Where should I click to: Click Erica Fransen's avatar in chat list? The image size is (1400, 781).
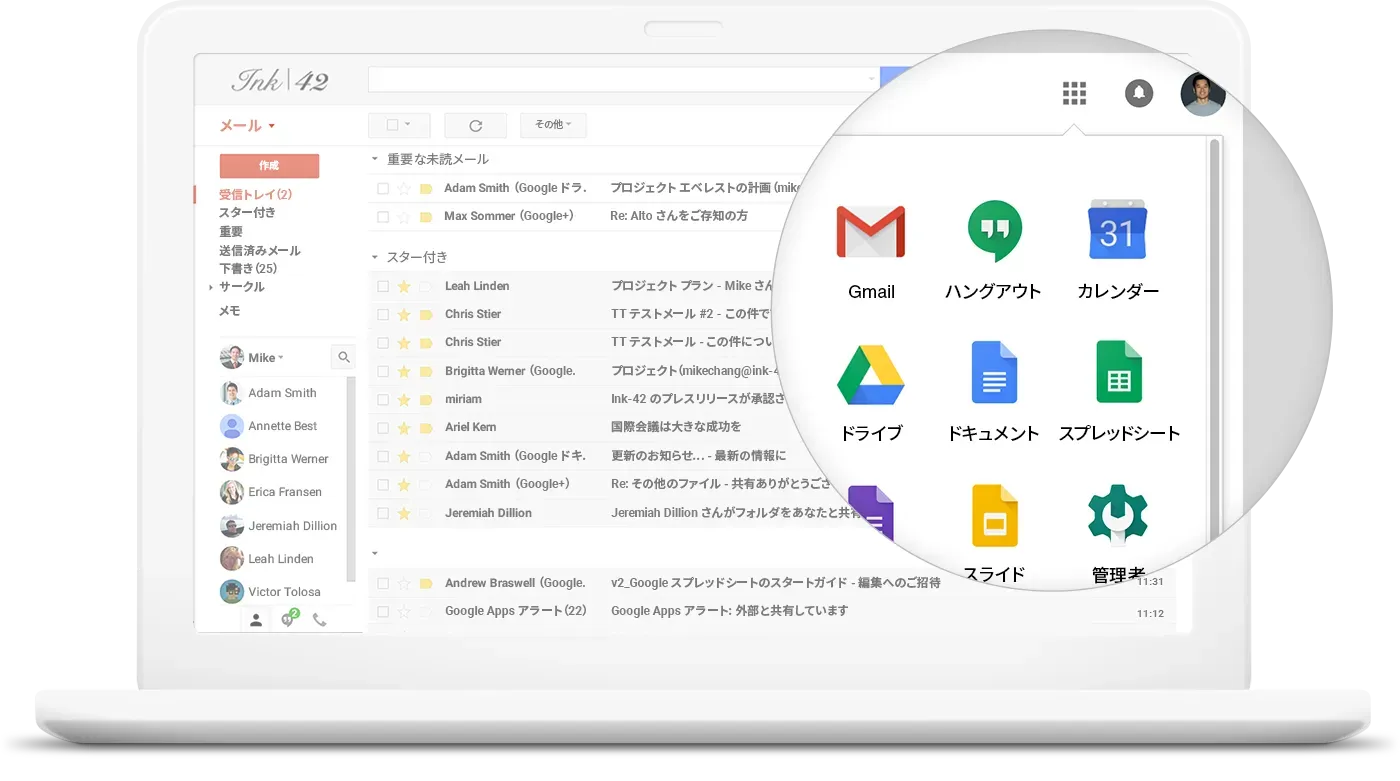coord(232,492)
